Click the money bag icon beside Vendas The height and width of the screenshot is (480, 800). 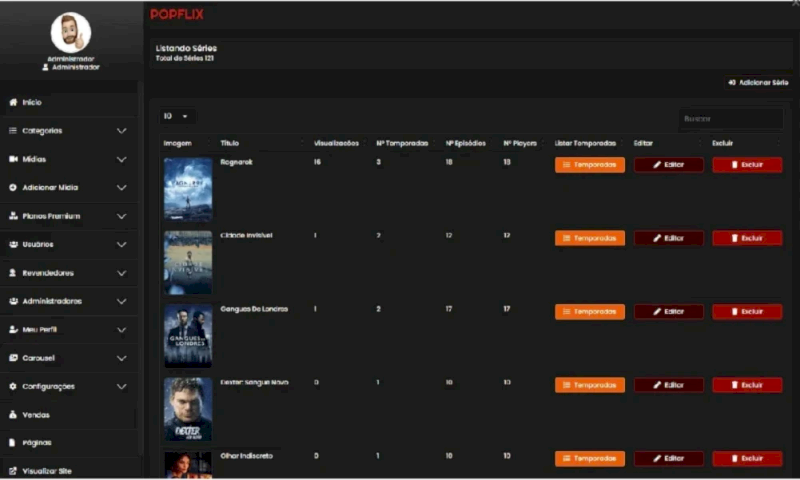[13, 415]
